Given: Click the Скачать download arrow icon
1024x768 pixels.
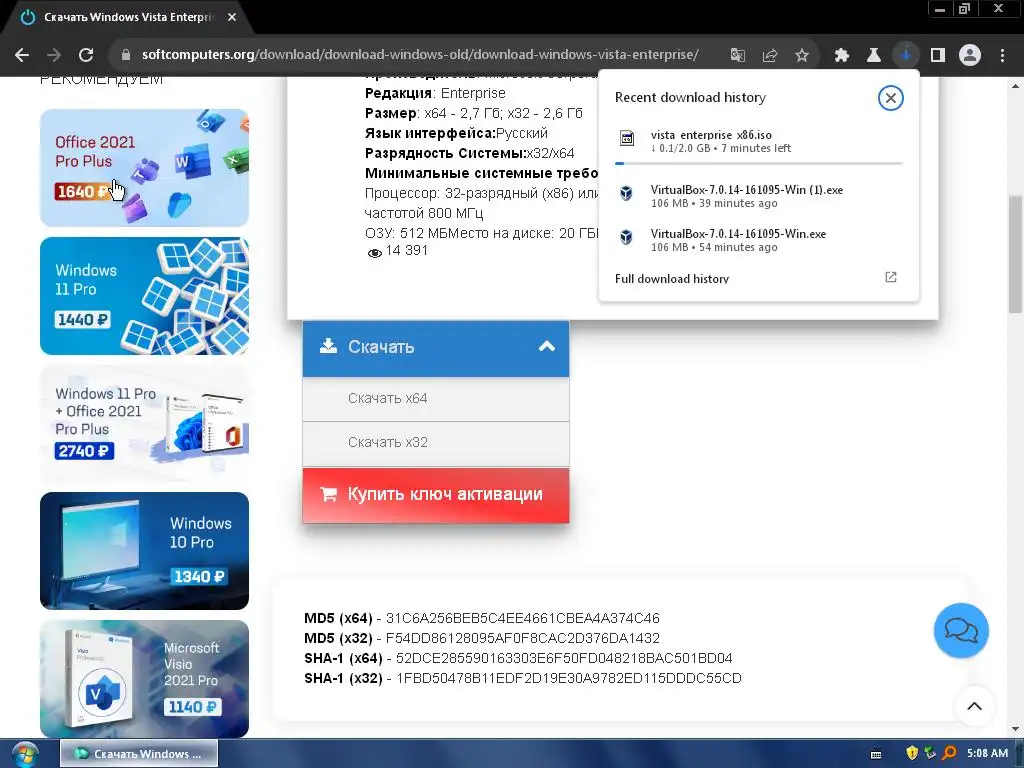Looking at the screenshot, I should pos(328,345).
